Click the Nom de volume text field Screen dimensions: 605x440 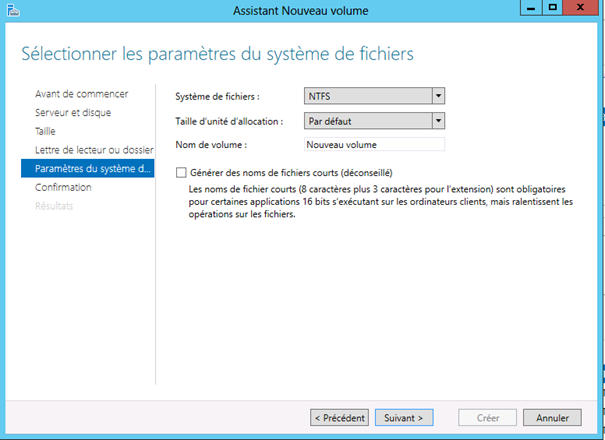[373, 145]
